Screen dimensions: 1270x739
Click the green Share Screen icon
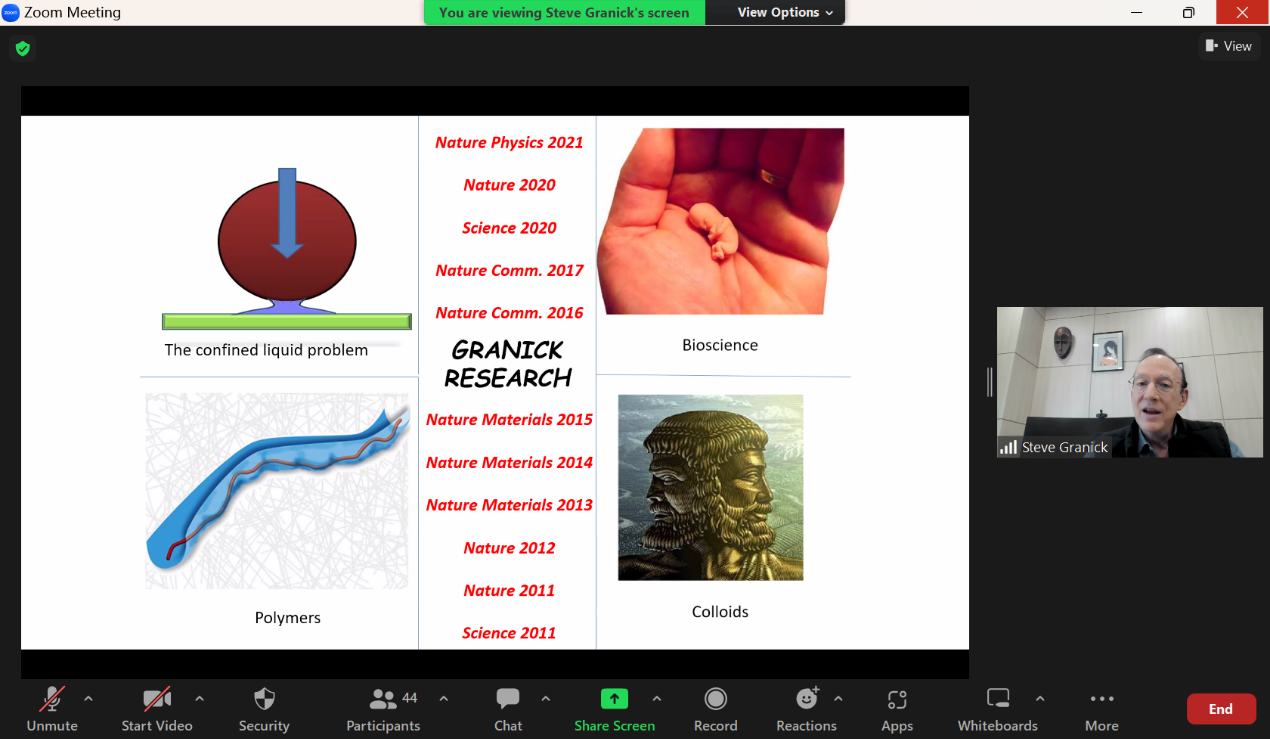coord(614,699)
